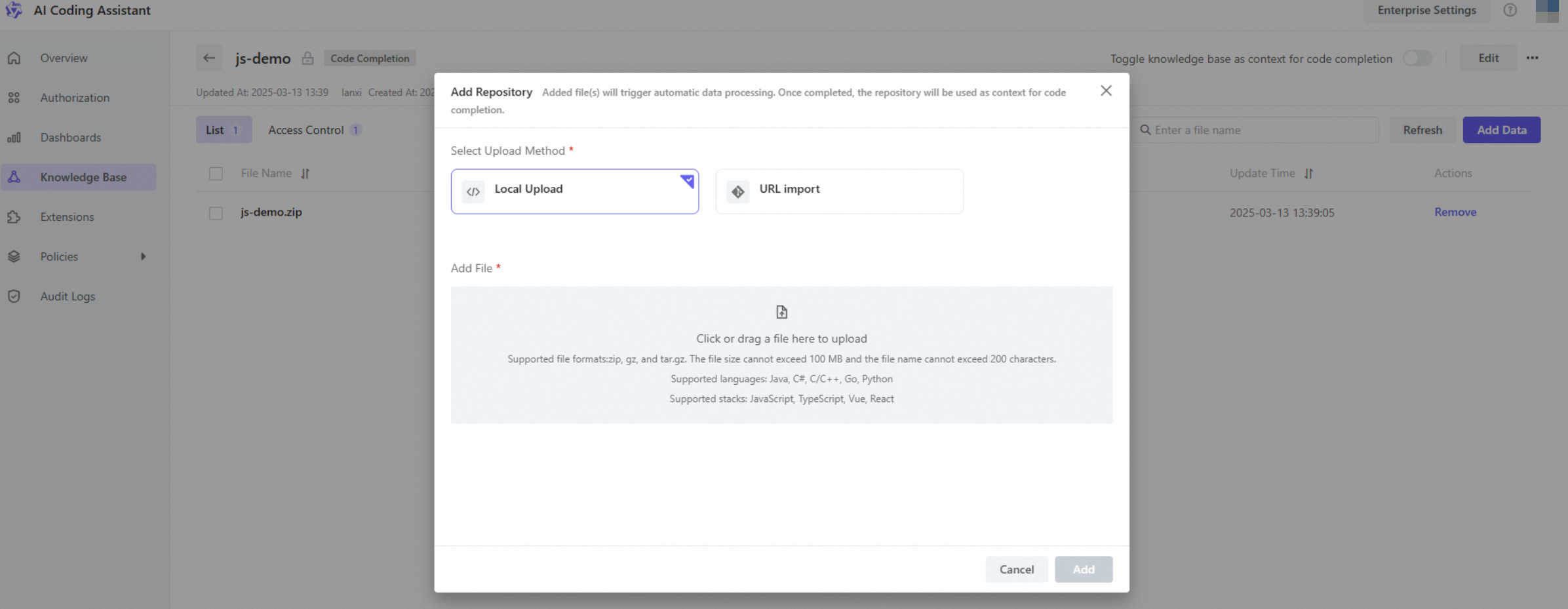Image resolution: width=1568 pixels, height=609 pixels.
Task: Close the Add Repository dialog
Action: [1106, 90]
